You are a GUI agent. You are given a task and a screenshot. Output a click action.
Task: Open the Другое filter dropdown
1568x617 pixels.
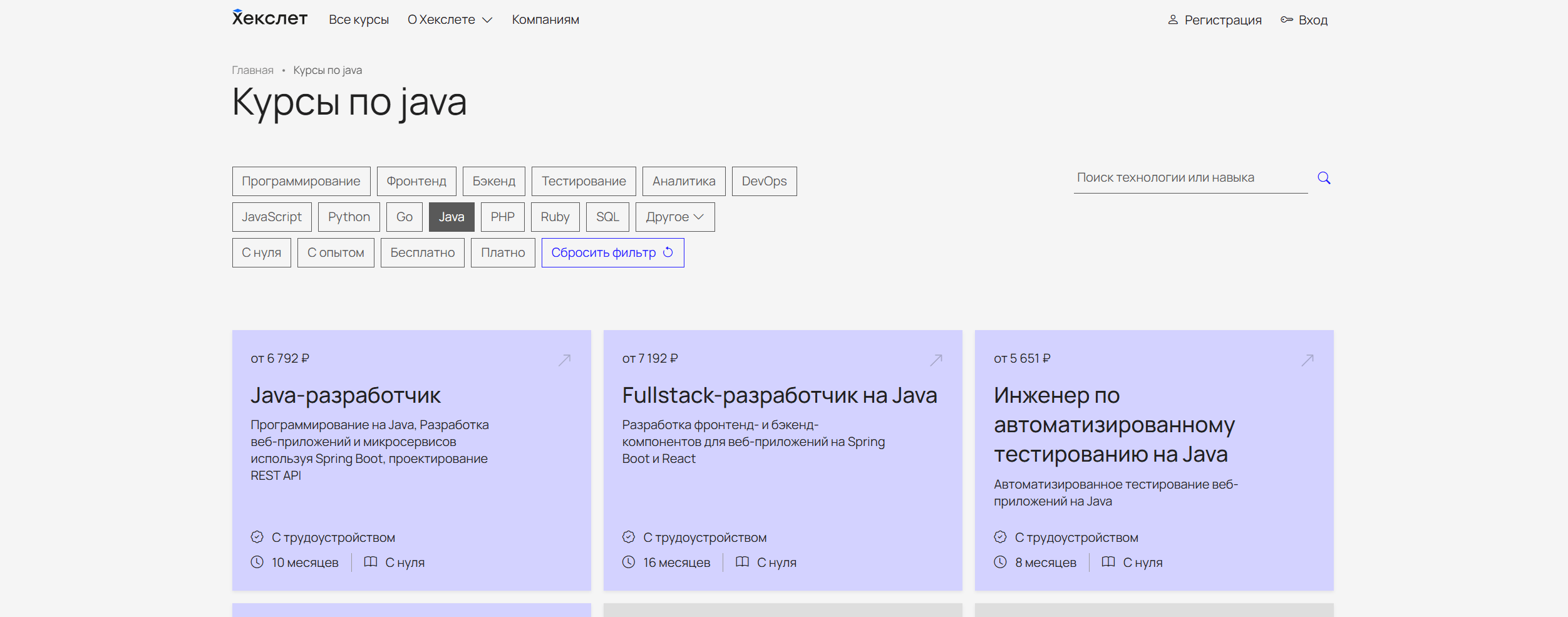pos(674,217)
